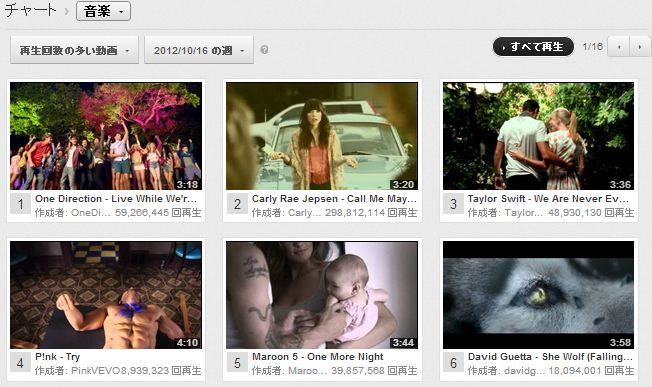Go to the previous chart page arrow
Viewport: 652px width, 387px height.
618,47
